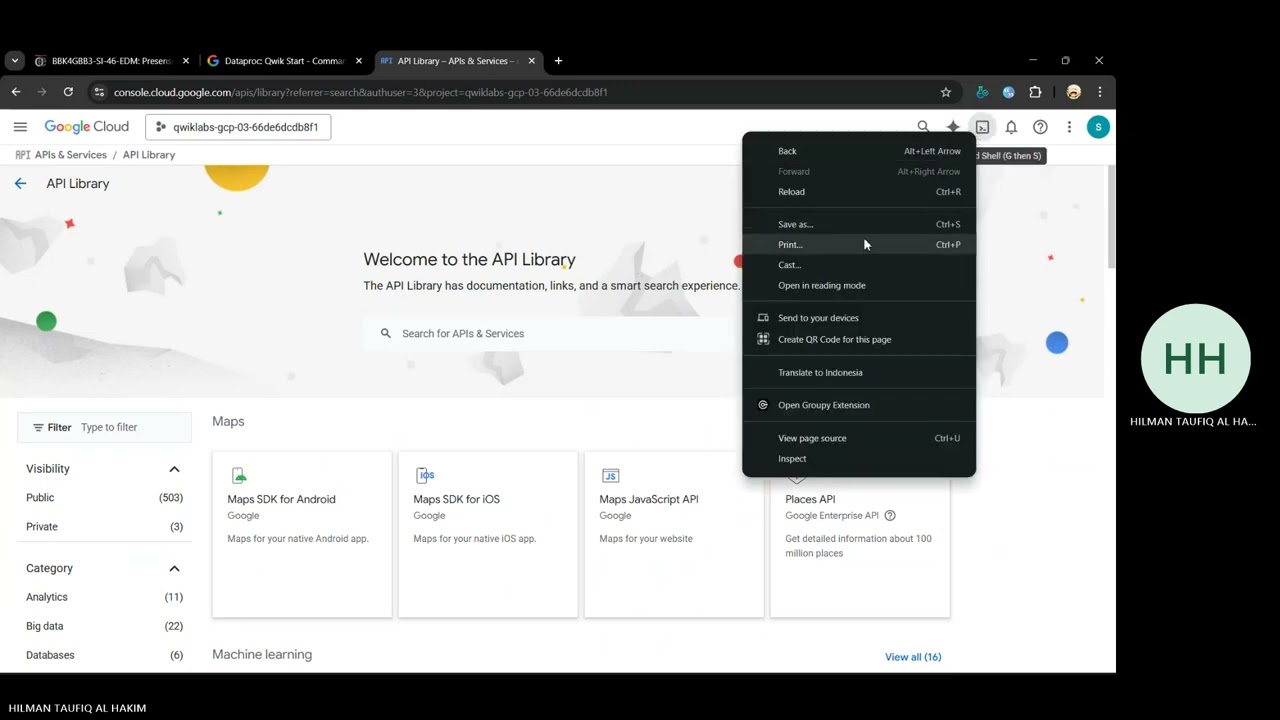
Task: Close the Dataproc: Qwik Start tab
Action: pyautogui.click(x=359, y=61)
